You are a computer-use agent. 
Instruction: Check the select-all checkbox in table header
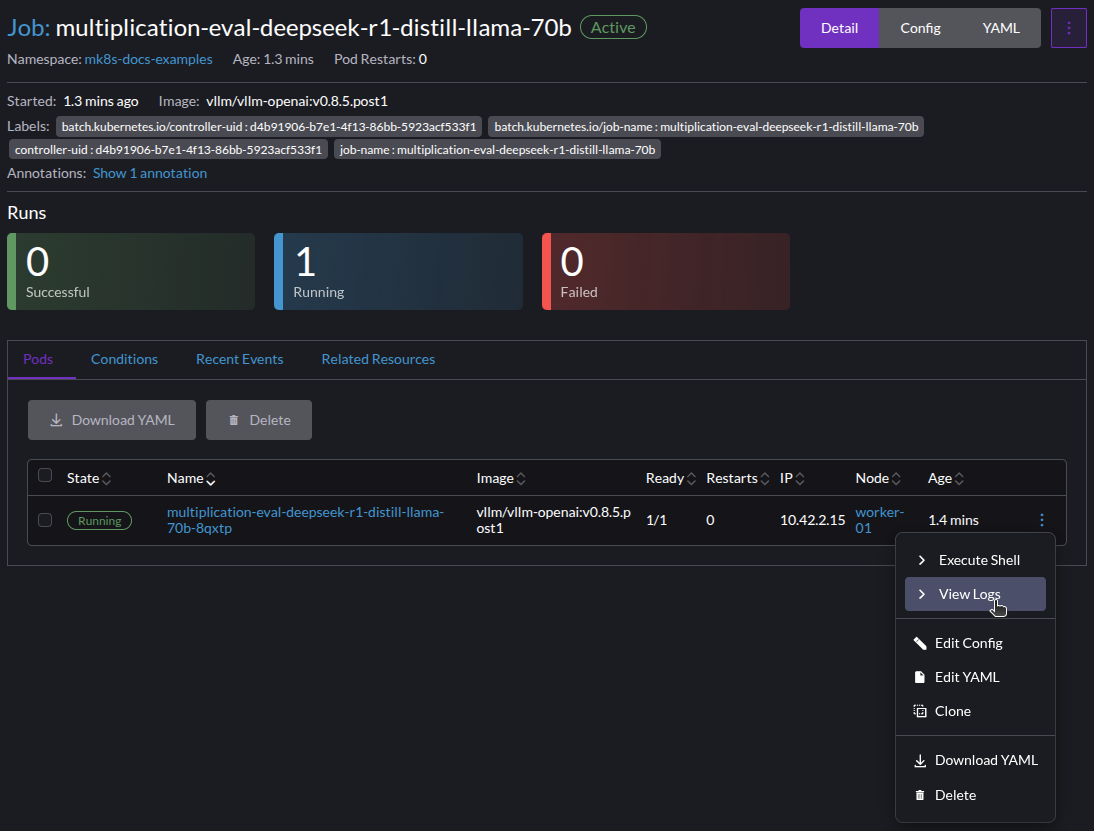tap(45, 476)
